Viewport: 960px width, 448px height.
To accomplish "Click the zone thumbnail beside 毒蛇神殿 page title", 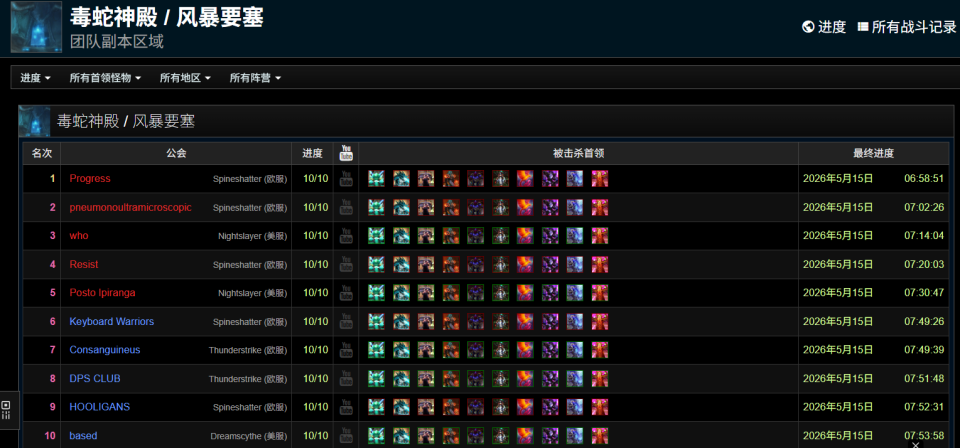I will (36, 27).
